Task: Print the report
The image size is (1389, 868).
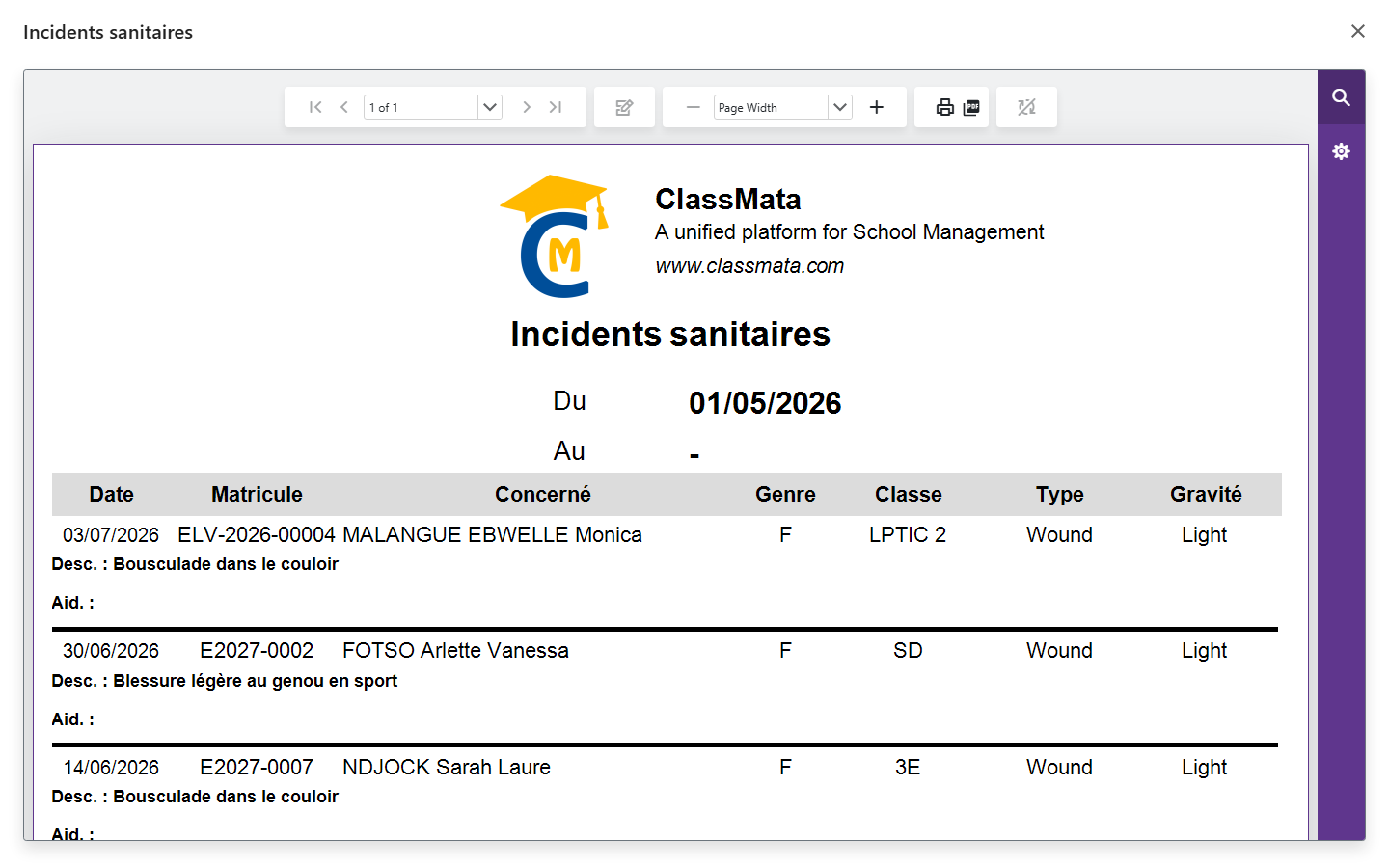Action: pyautogui.click(x=944, y=107)
